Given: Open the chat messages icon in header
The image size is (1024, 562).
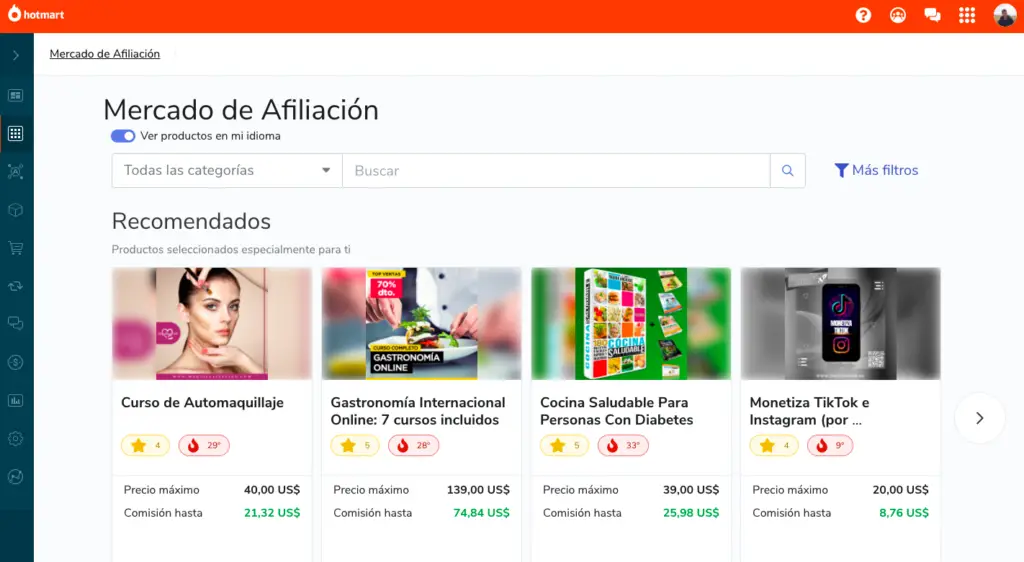Looking at the screenshot, I should pyautogui.click(x=933, y=15).
